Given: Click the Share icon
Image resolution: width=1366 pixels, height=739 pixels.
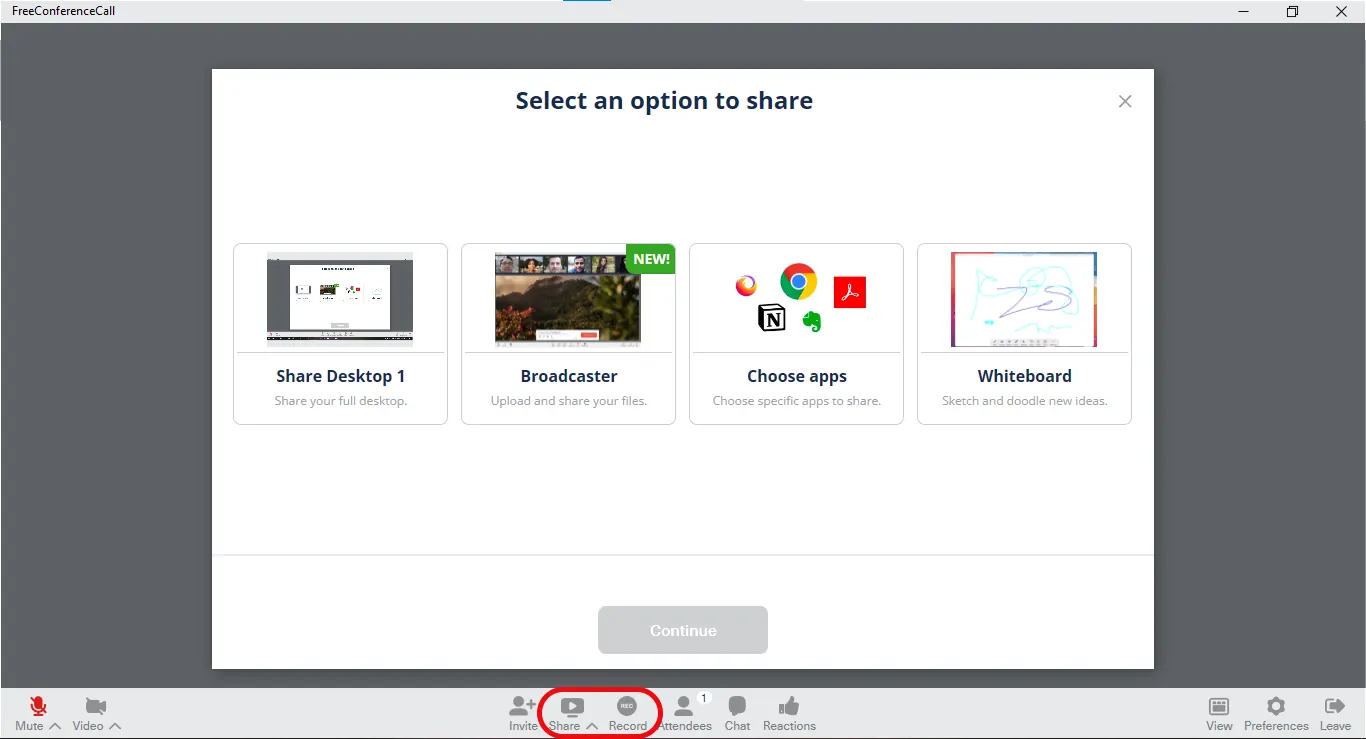Looking at the screenshot, I should (x=570, y=705).
